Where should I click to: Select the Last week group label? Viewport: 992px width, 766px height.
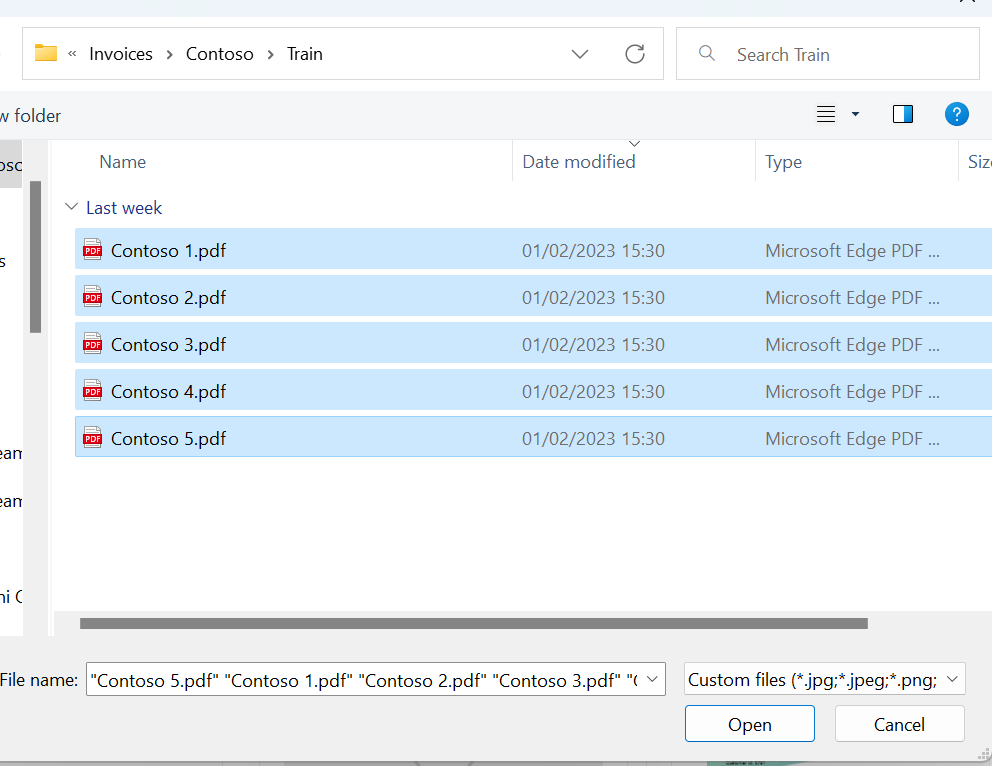124,207
